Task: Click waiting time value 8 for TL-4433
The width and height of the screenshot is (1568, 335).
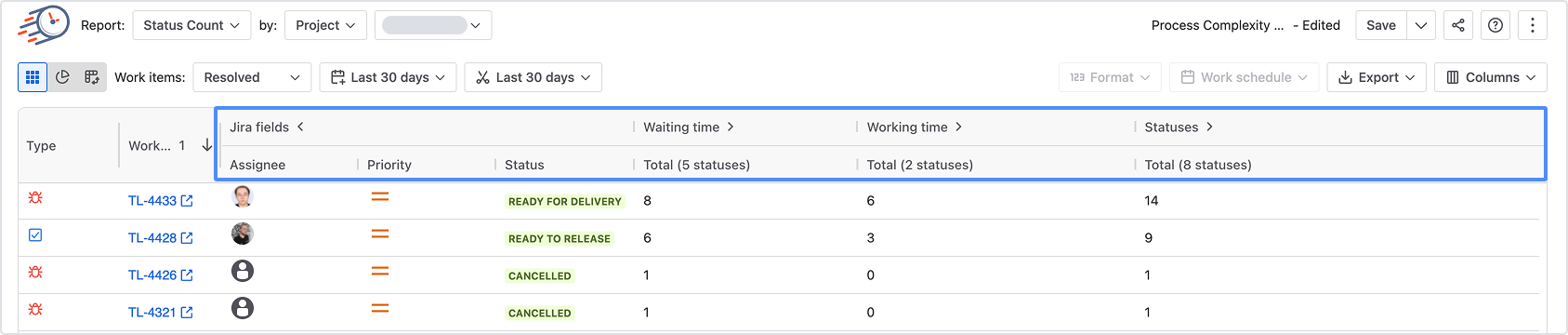Action: (647, 201)
